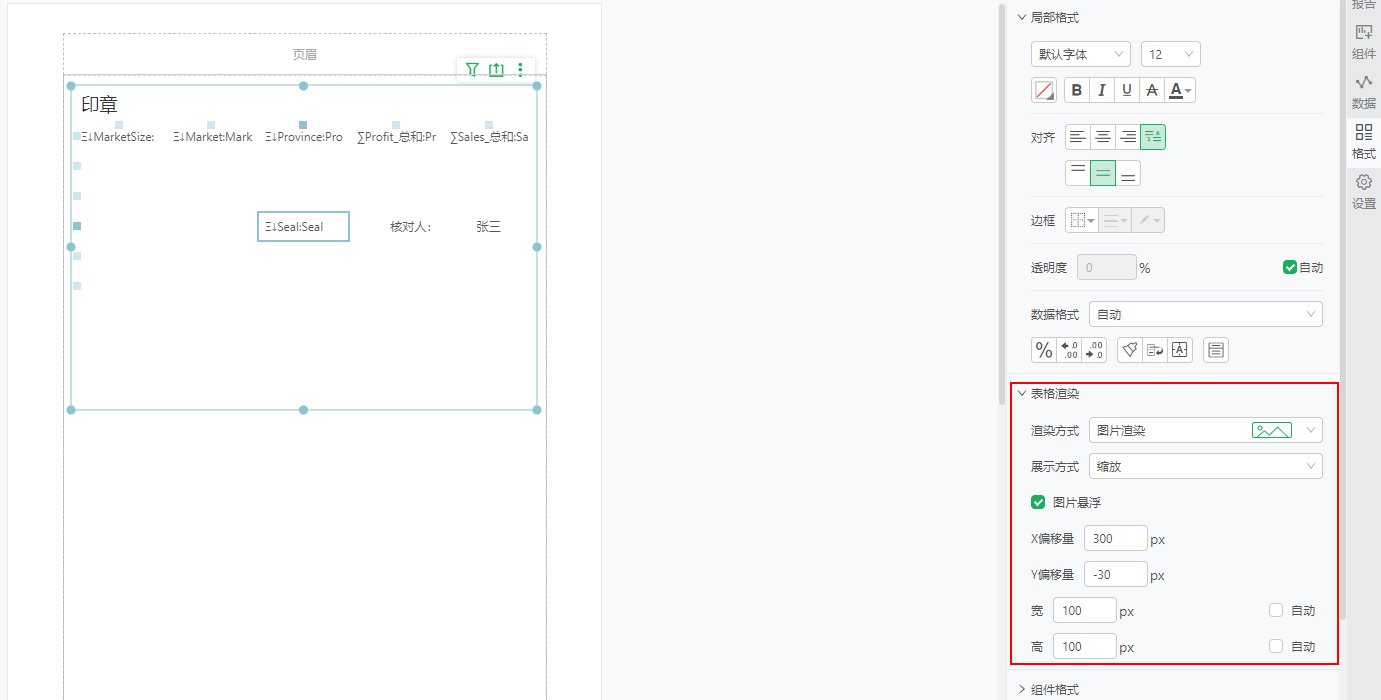Viewport: 1381px width, 700px height.
Task: Uncheck the 图片悬浮 checkbox
Action: 1038,502
